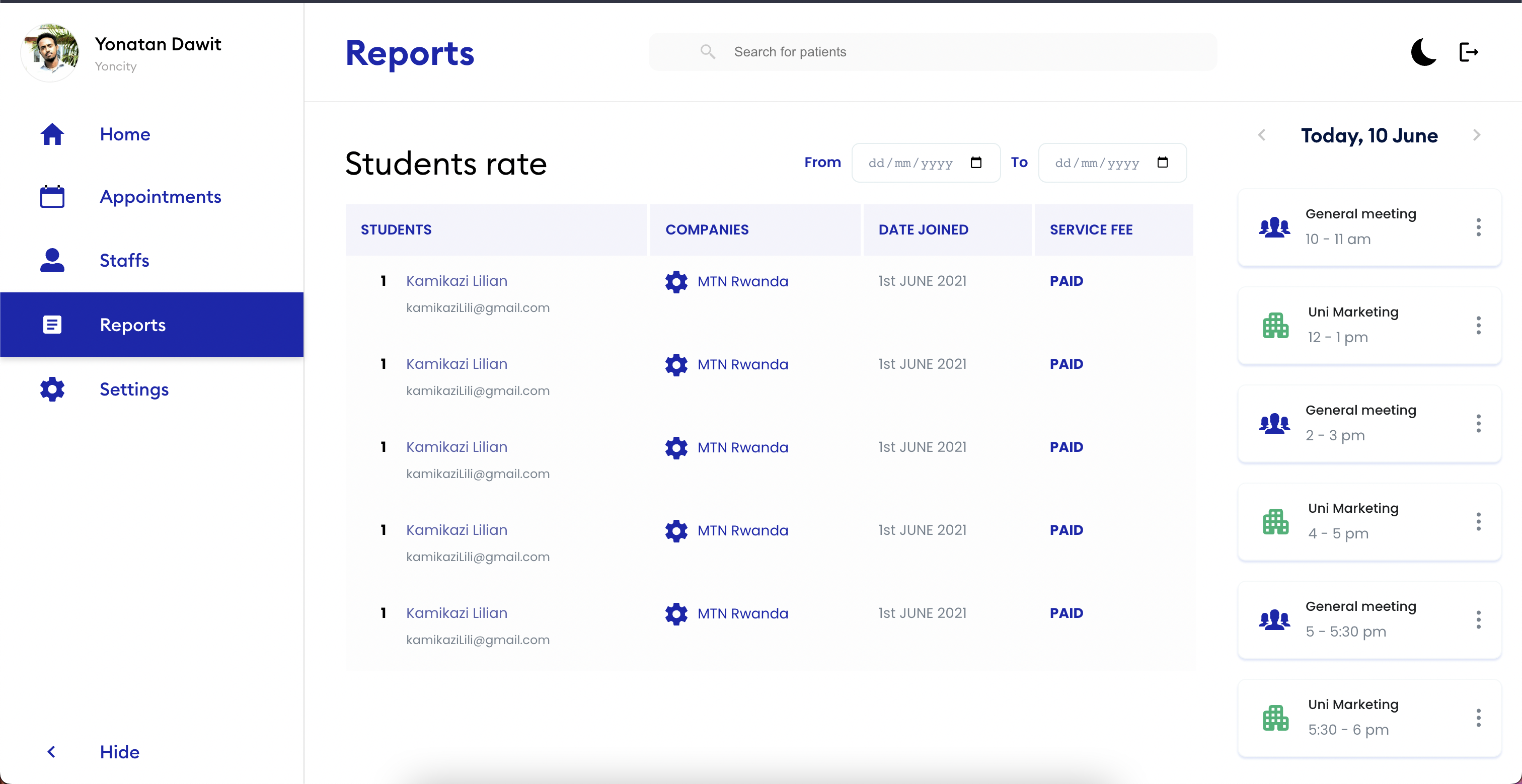Click the General meeting attendees icon
The width and height of the screenshot is (1522, 784).
point(1274,227)
